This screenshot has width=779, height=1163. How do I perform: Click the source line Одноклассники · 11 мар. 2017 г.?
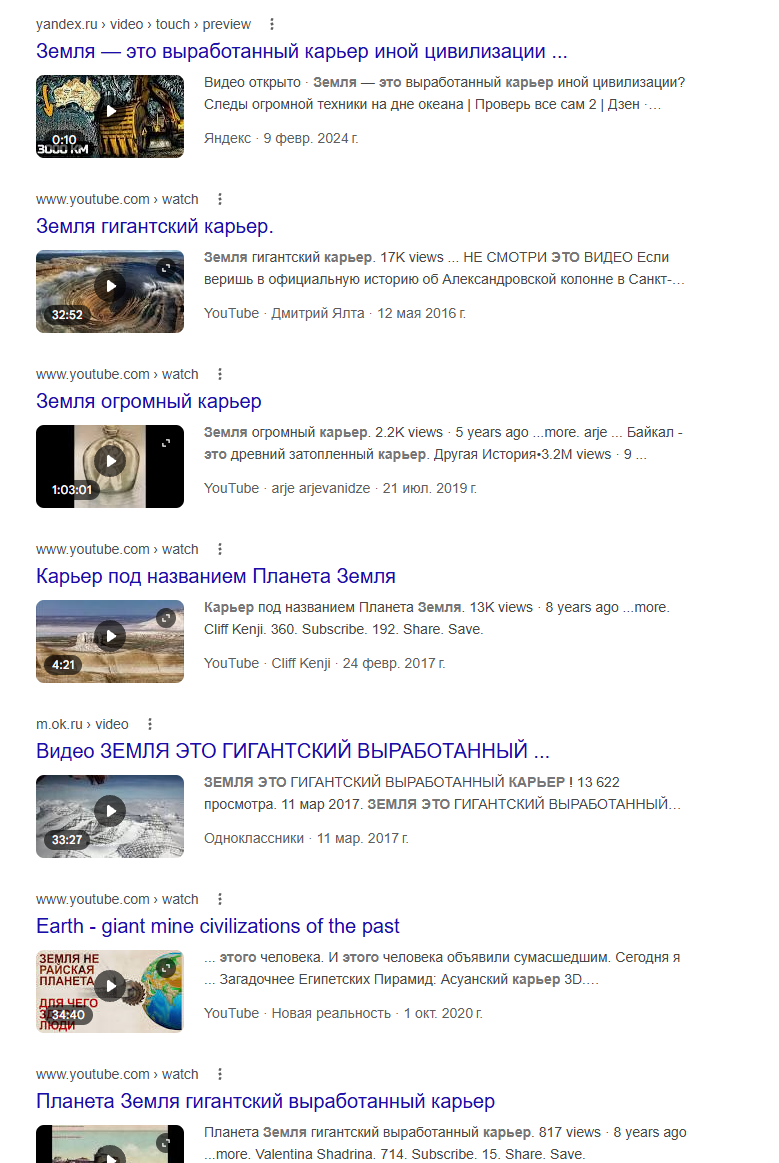[x=306, y=839]
